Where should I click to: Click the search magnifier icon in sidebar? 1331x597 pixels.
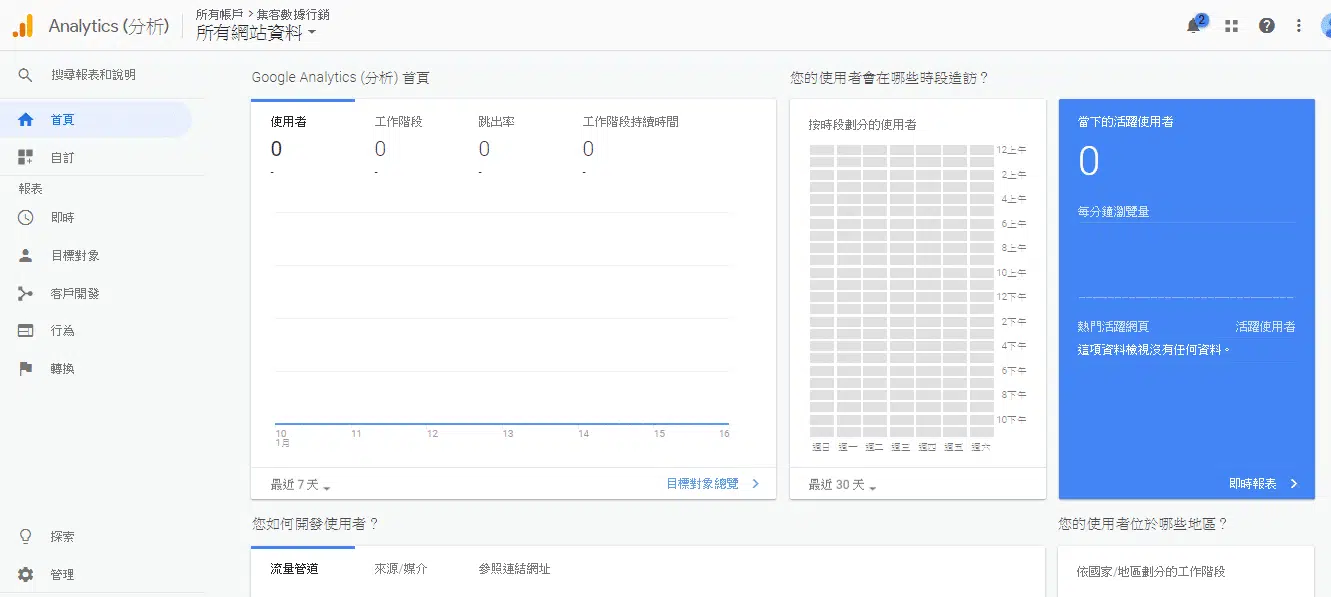pos(26,75)
